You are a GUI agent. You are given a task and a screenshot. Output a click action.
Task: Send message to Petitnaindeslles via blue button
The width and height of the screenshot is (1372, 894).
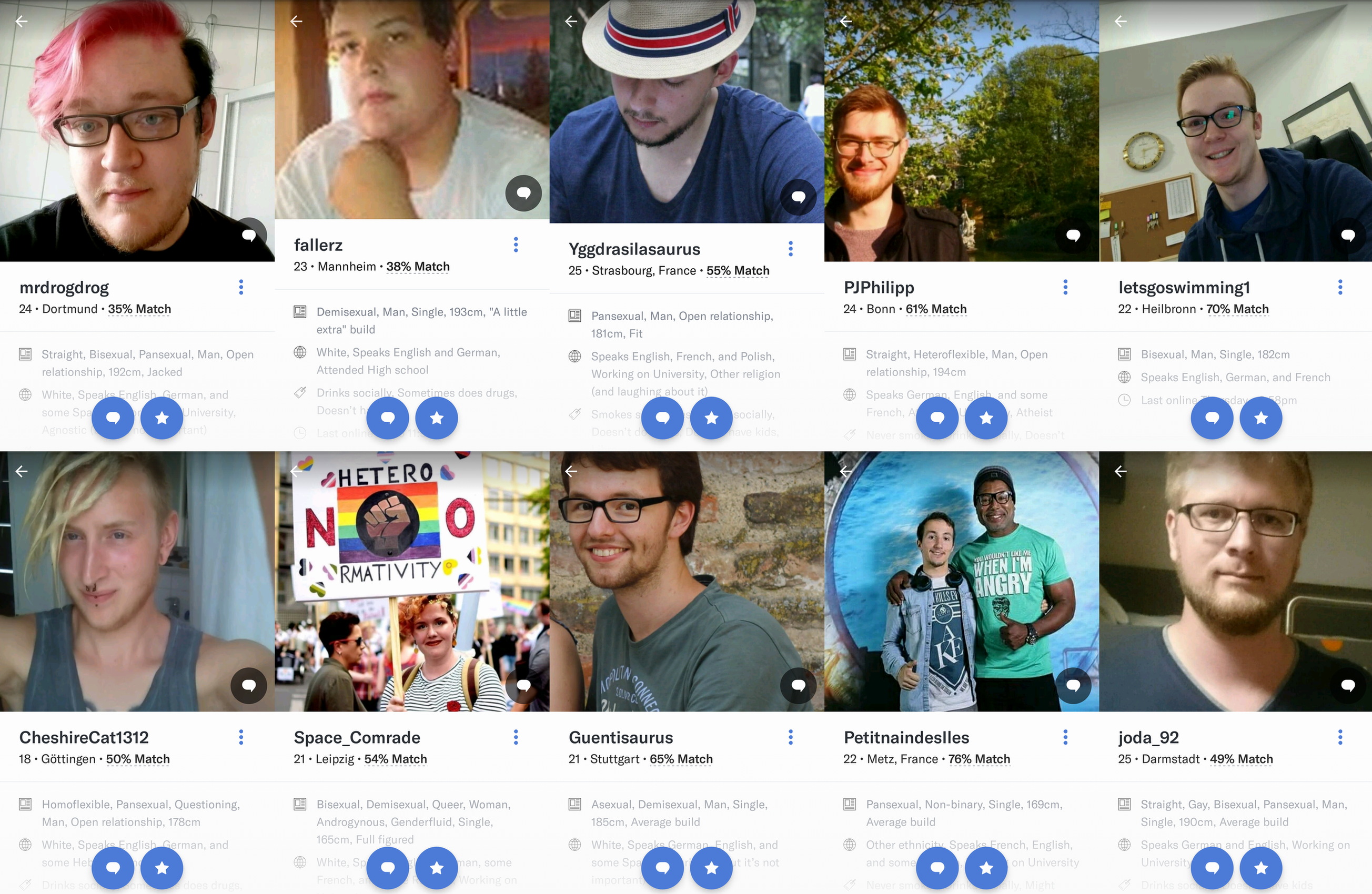click(937, 868)
